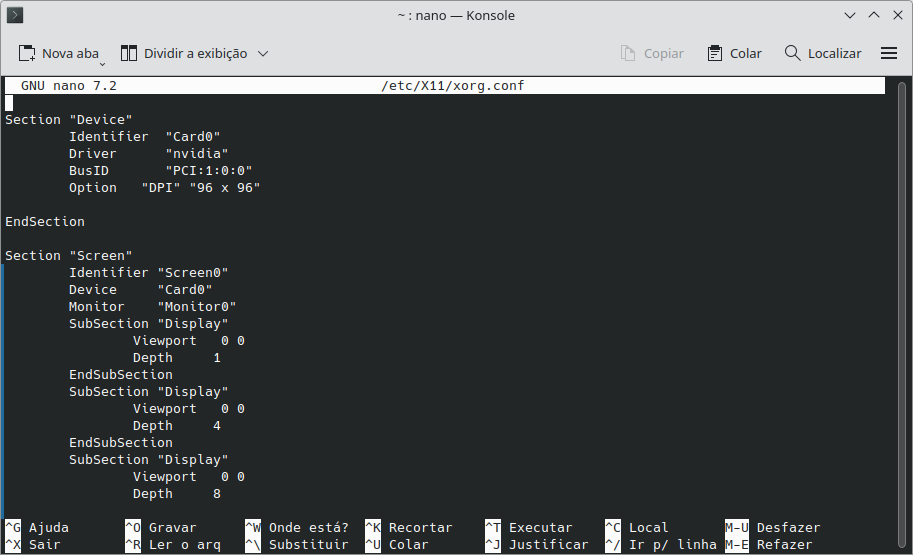Click the ^W Onde está? shortcut
The image size is (913, 555).
(x=297, y=528)
